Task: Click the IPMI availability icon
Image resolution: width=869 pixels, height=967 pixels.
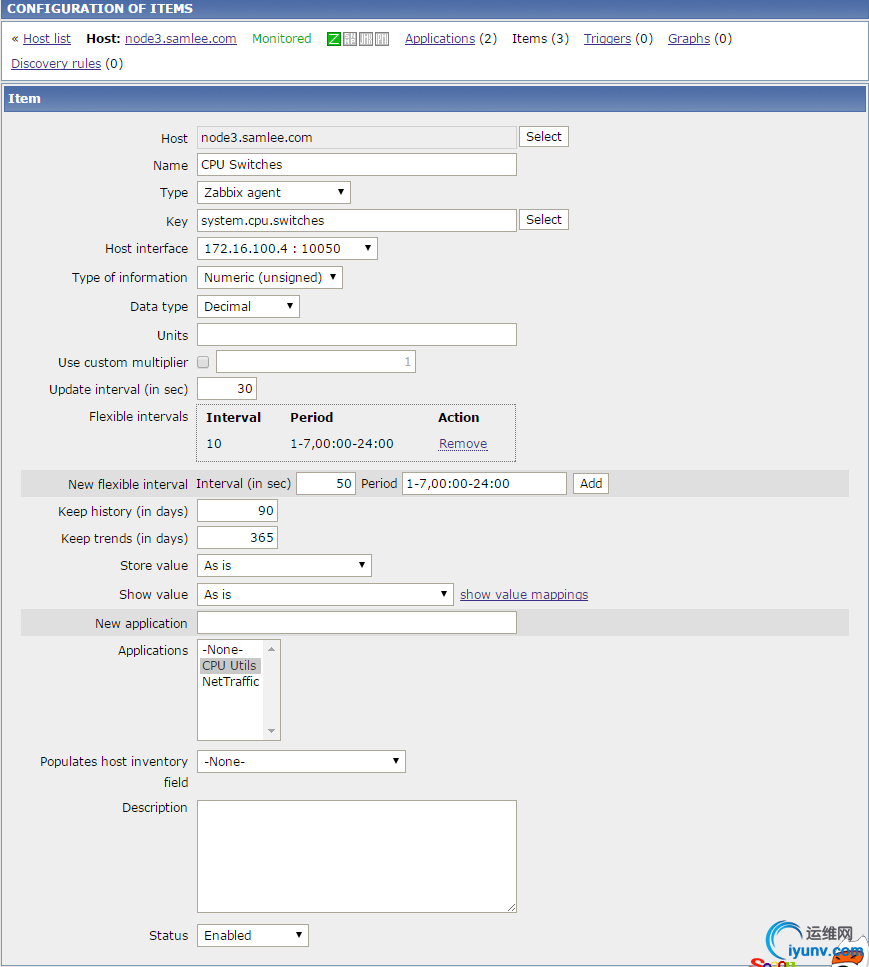Action: click(382, 39)
